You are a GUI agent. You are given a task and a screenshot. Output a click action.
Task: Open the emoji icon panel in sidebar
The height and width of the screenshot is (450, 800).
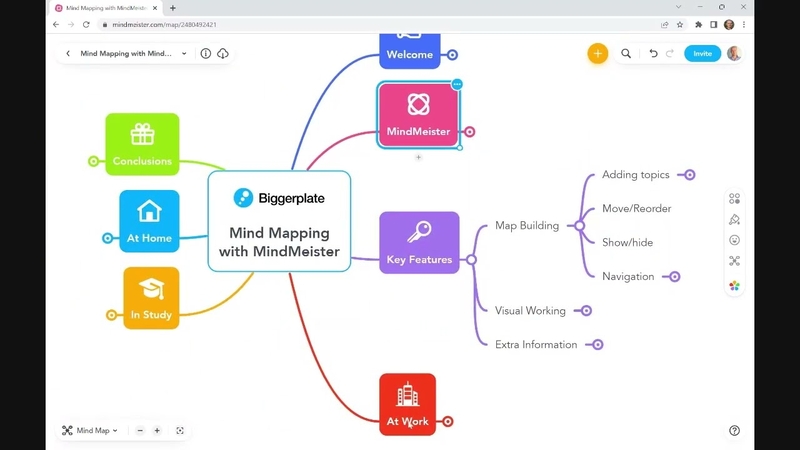(x=734, y=240)
